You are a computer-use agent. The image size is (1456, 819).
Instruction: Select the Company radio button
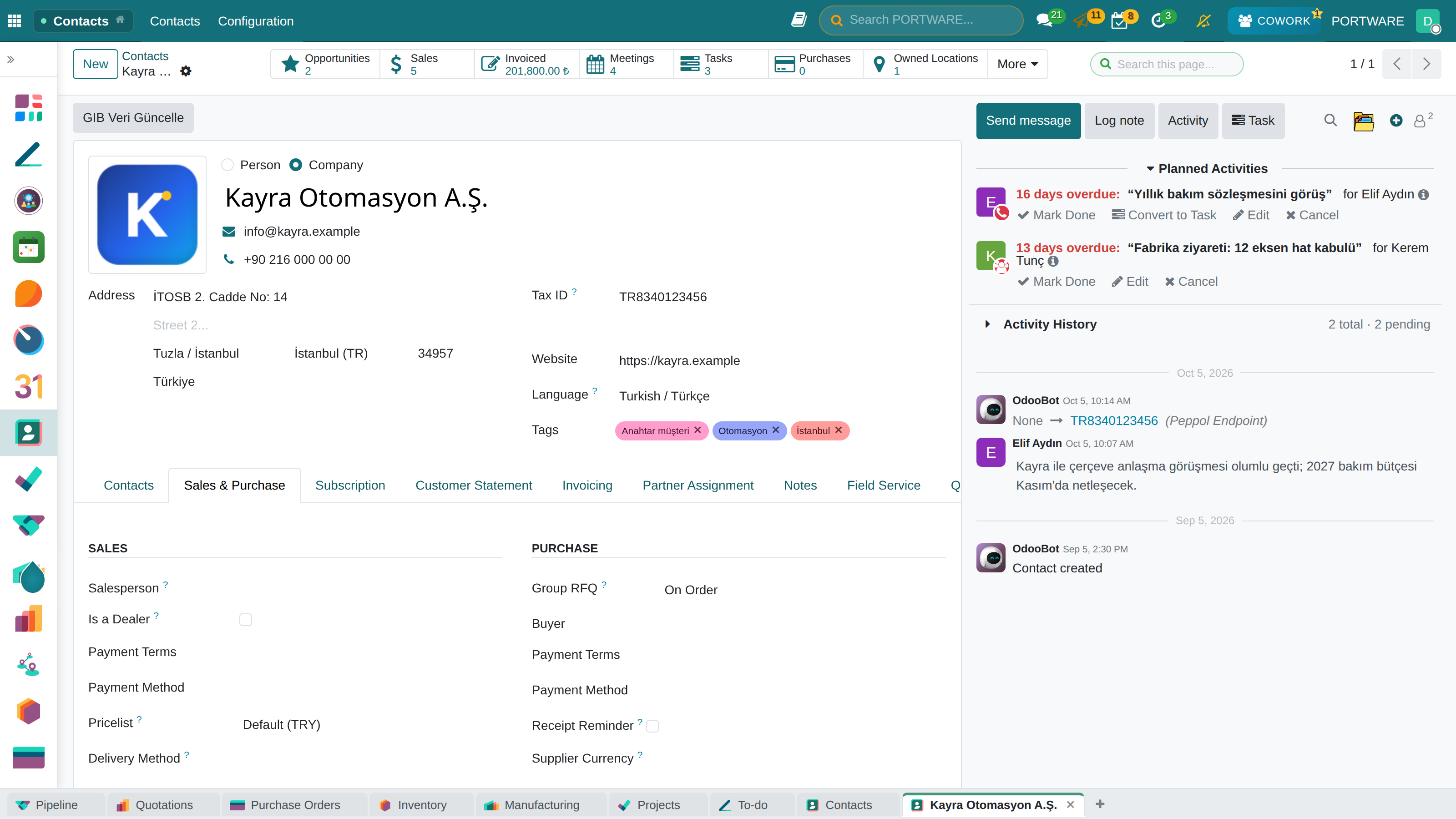[296, 165]
